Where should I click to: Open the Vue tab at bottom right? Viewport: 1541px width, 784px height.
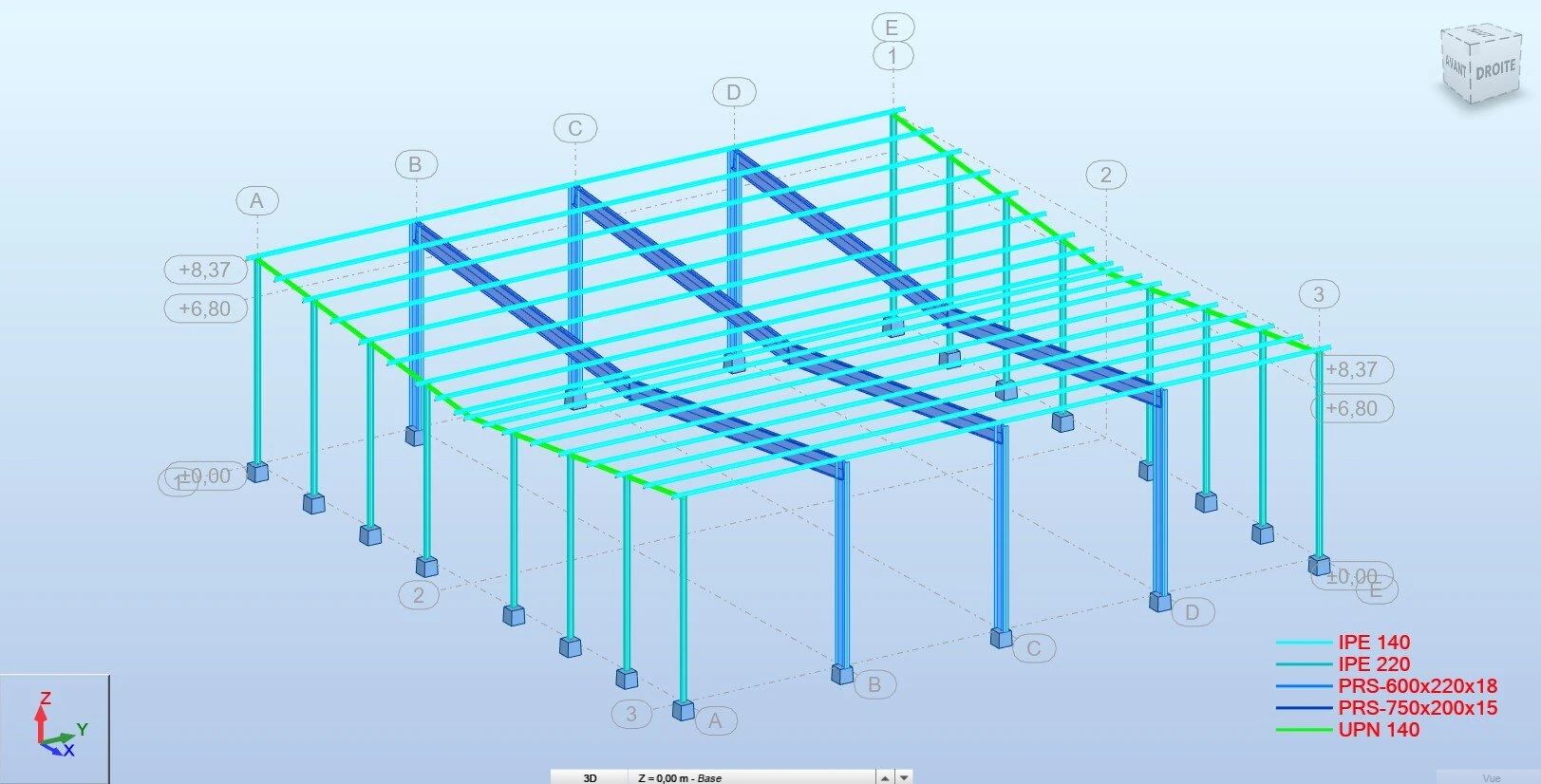[x=1491, y=777]
